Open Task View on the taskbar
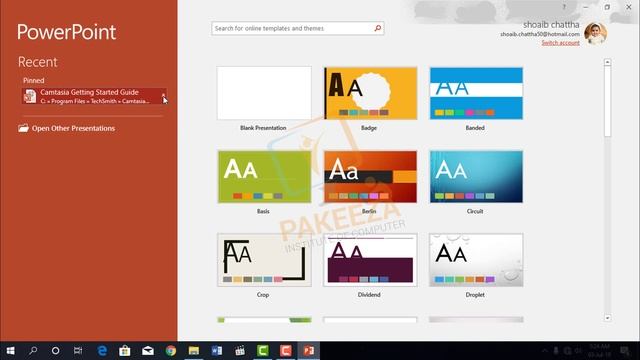This screenshot has width=640, height=360. (78, 351)
